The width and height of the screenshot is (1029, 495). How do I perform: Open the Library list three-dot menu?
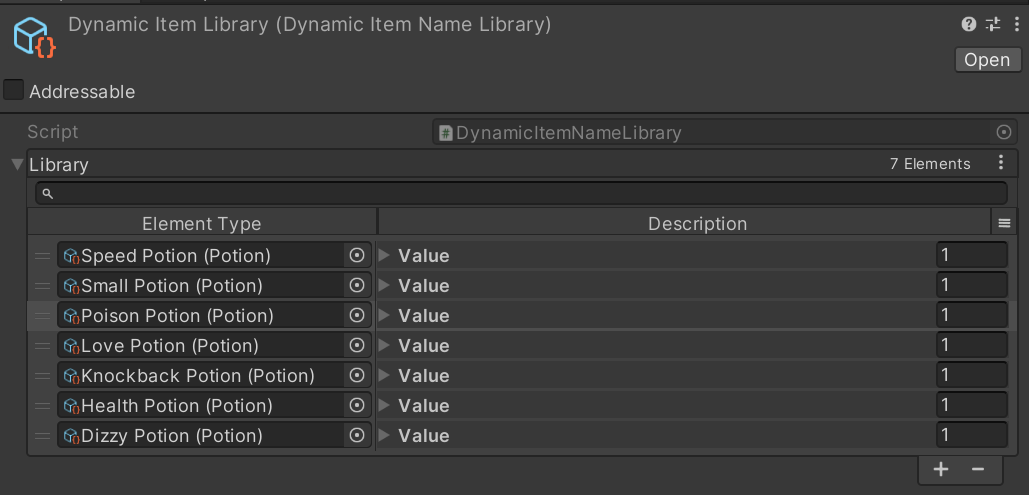coord(1001,163)
